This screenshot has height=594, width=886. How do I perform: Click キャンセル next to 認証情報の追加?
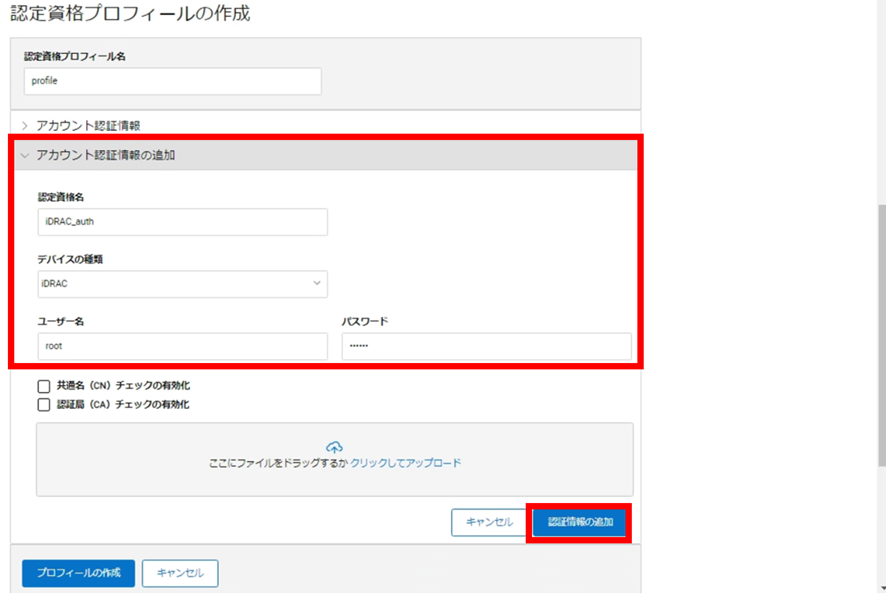(x=490, y=522)
